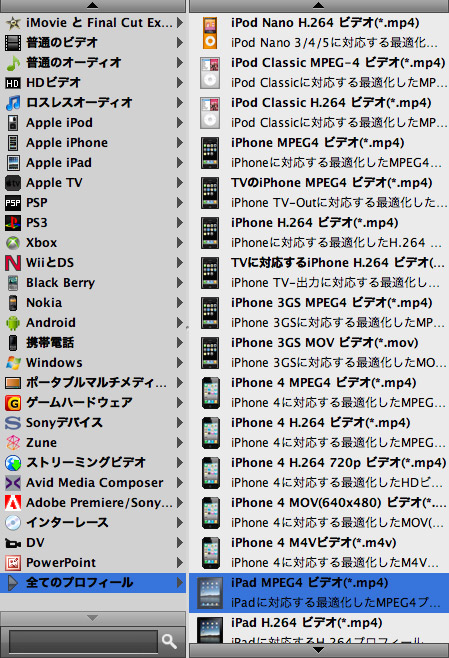
Task: Choose iPhone 4 H.264 720p profile
Action: click(x=319, y=473)
